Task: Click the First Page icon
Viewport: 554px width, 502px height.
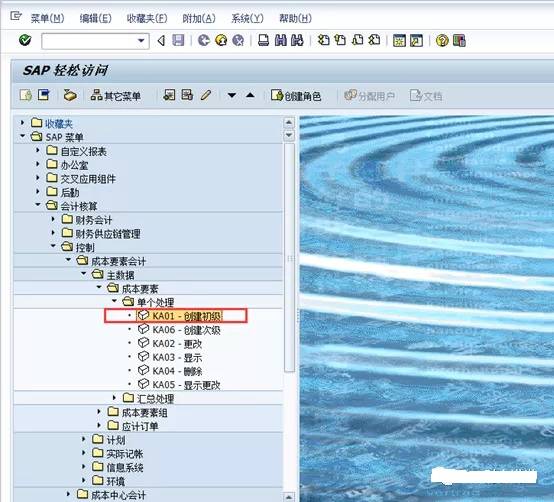Action: tap(323, 40)
